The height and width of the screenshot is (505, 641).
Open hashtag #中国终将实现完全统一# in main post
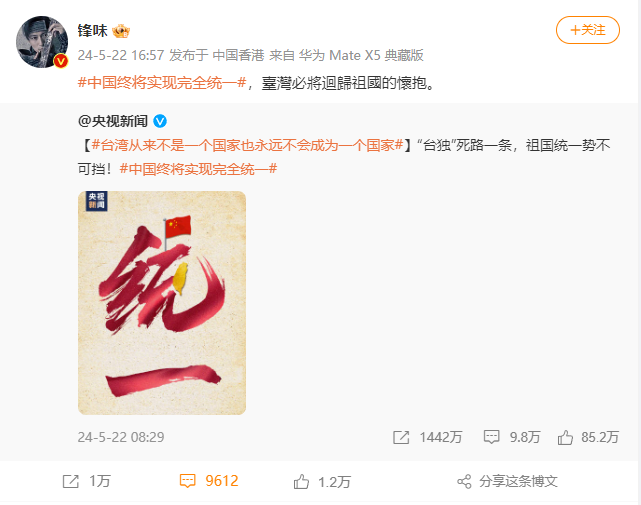click(x=162, y=83)
